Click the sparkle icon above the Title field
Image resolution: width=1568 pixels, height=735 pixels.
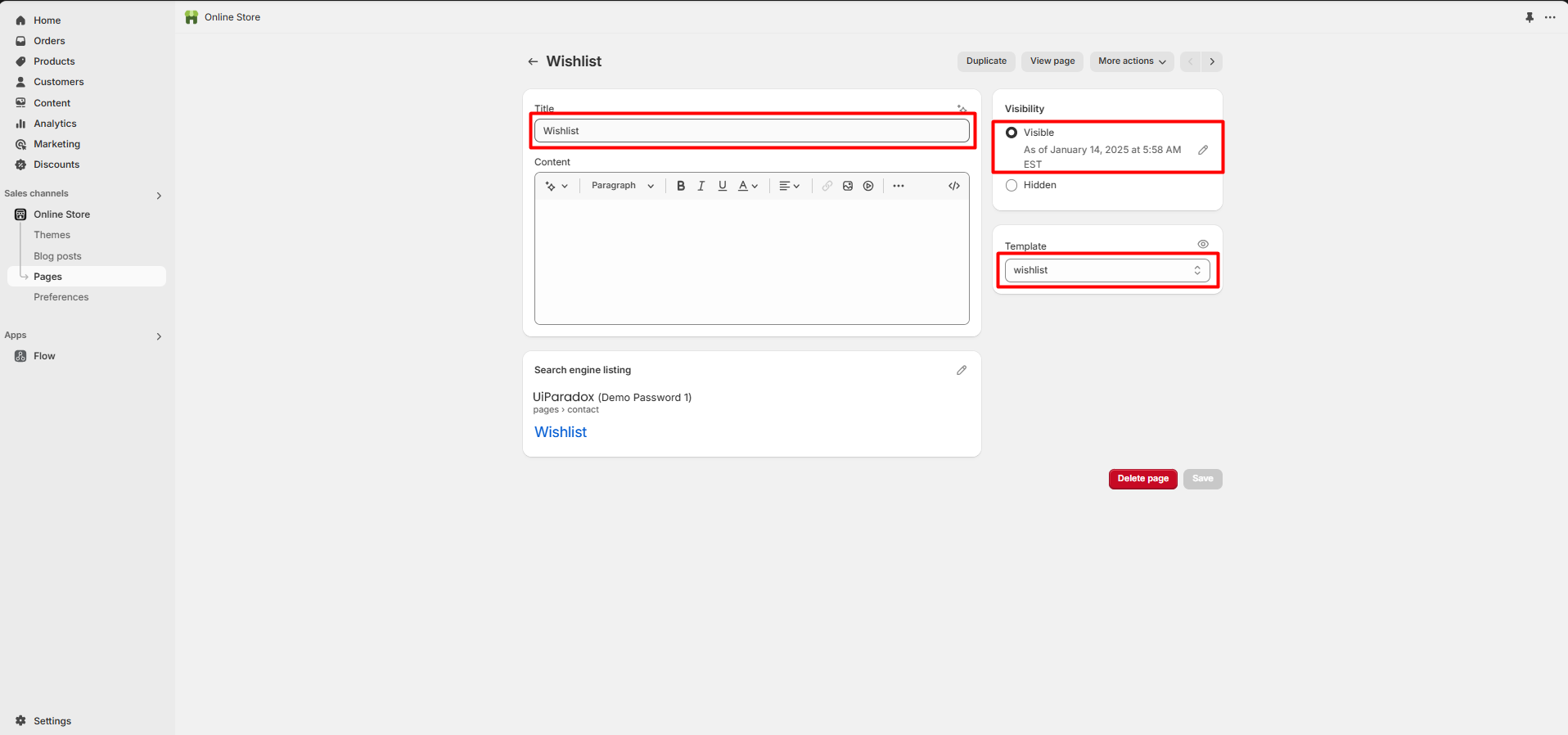962,108
